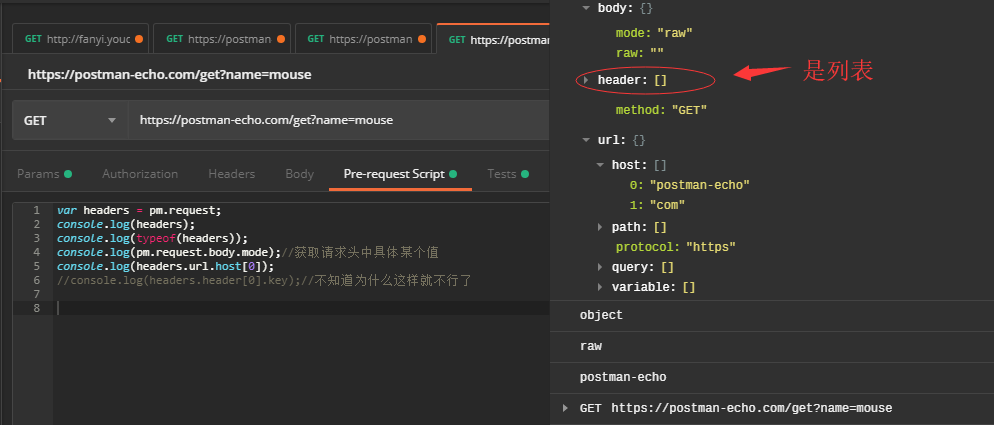The image size is (994, 425).
Task: Expand the variable array node
Action: 600,287
